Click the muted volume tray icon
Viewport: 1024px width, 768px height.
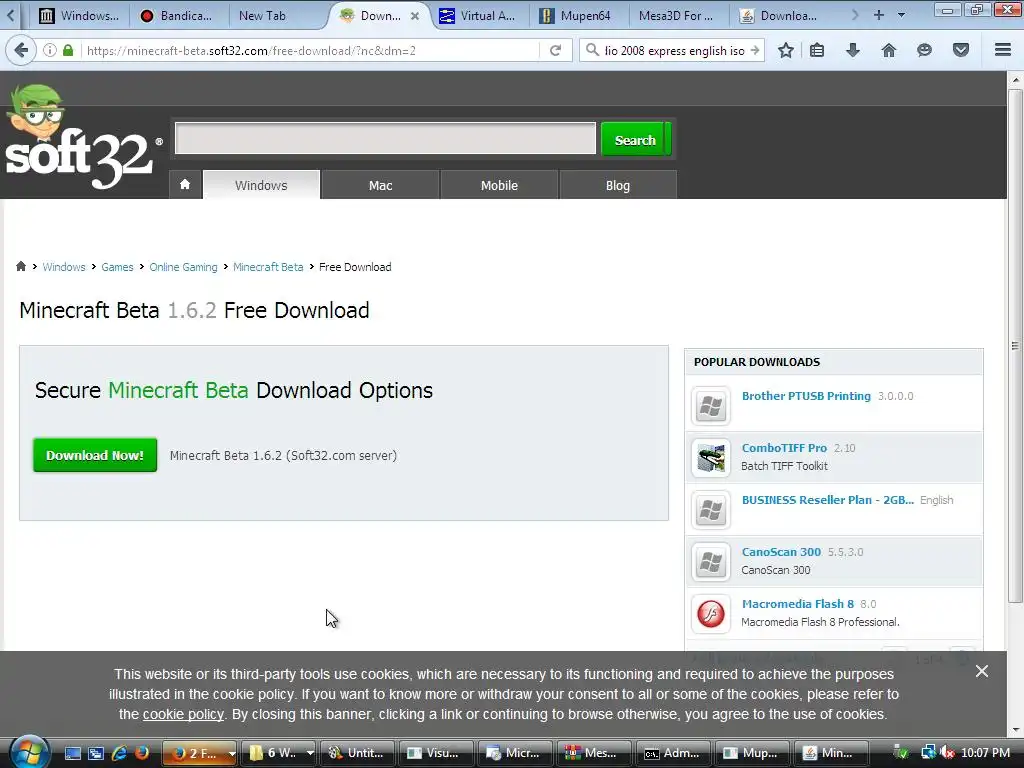(x=948, y=753)
